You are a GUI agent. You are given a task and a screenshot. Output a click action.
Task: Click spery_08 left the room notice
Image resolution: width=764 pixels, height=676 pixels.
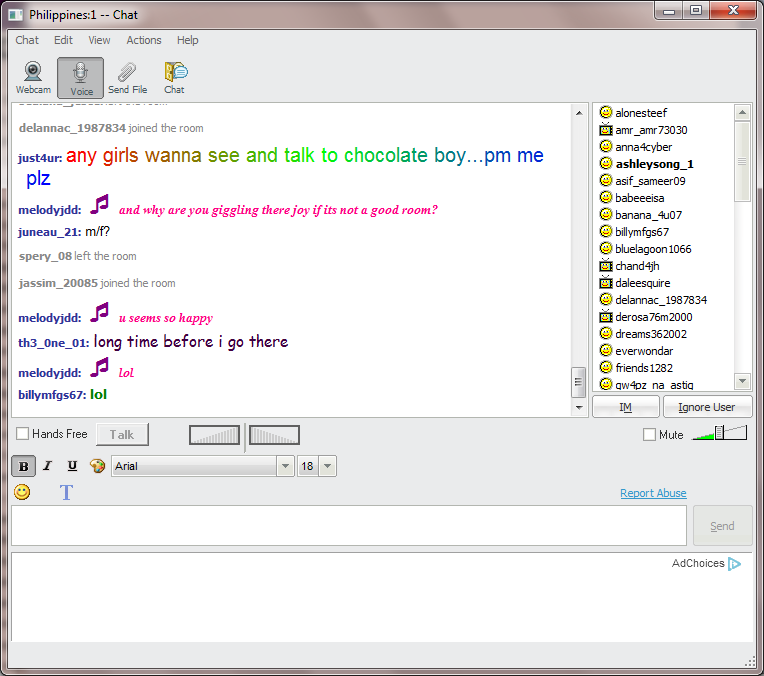tap(77, 256)
